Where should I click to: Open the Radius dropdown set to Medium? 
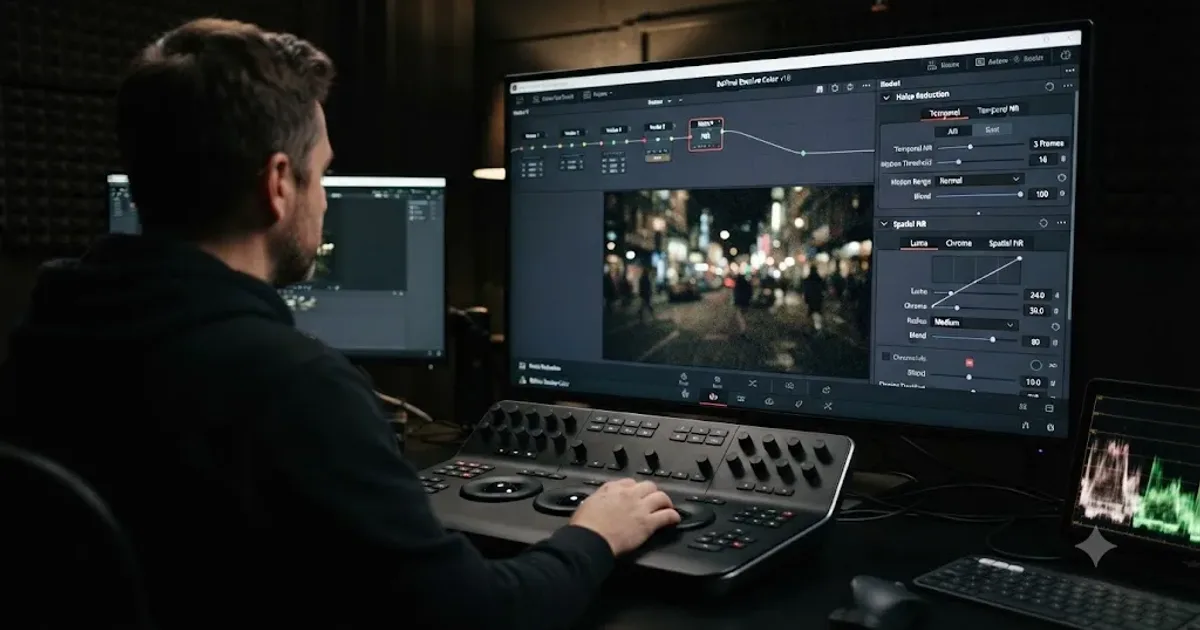coord(975,324)
